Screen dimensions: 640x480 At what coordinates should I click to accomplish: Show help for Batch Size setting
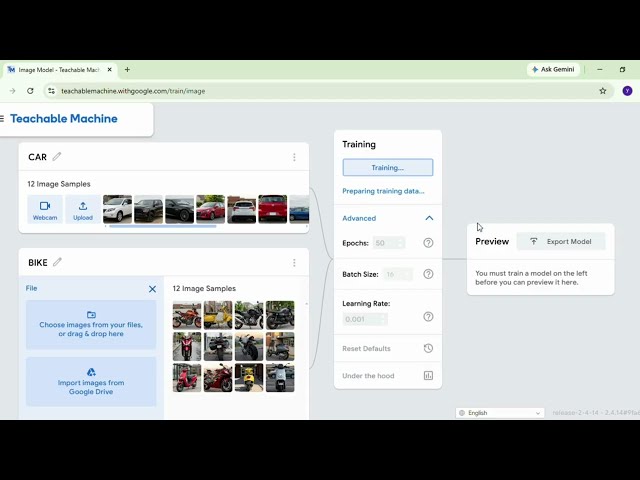428,274
